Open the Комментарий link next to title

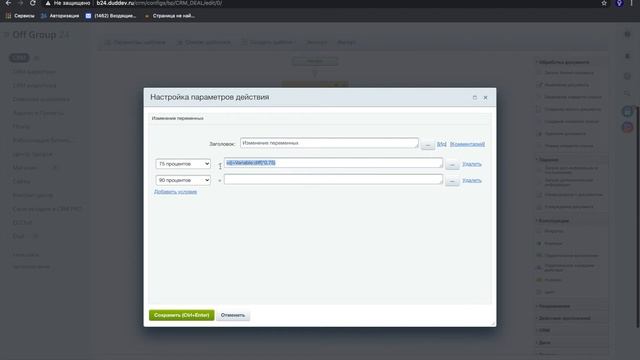(467, 144)
